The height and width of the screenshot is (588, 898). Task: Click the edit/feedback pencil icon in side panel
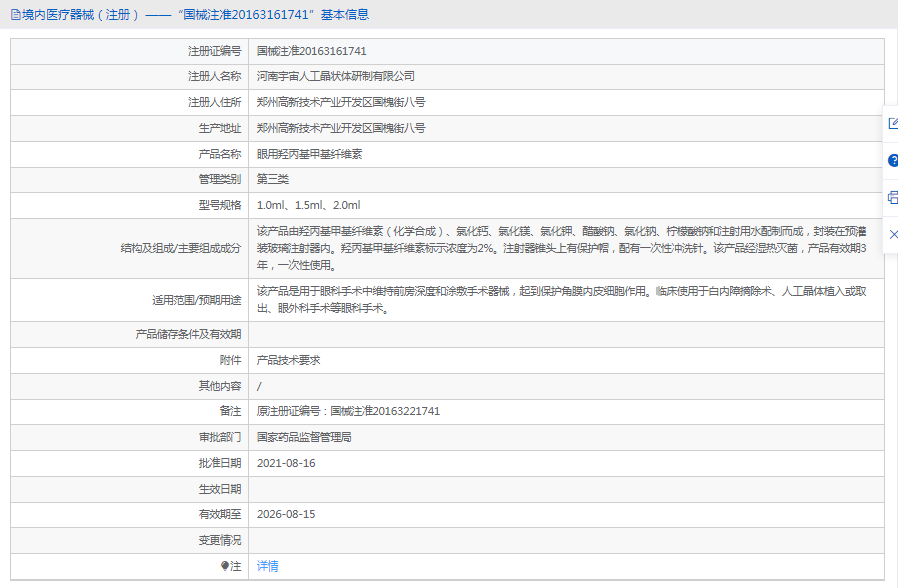tap(892, 123)
